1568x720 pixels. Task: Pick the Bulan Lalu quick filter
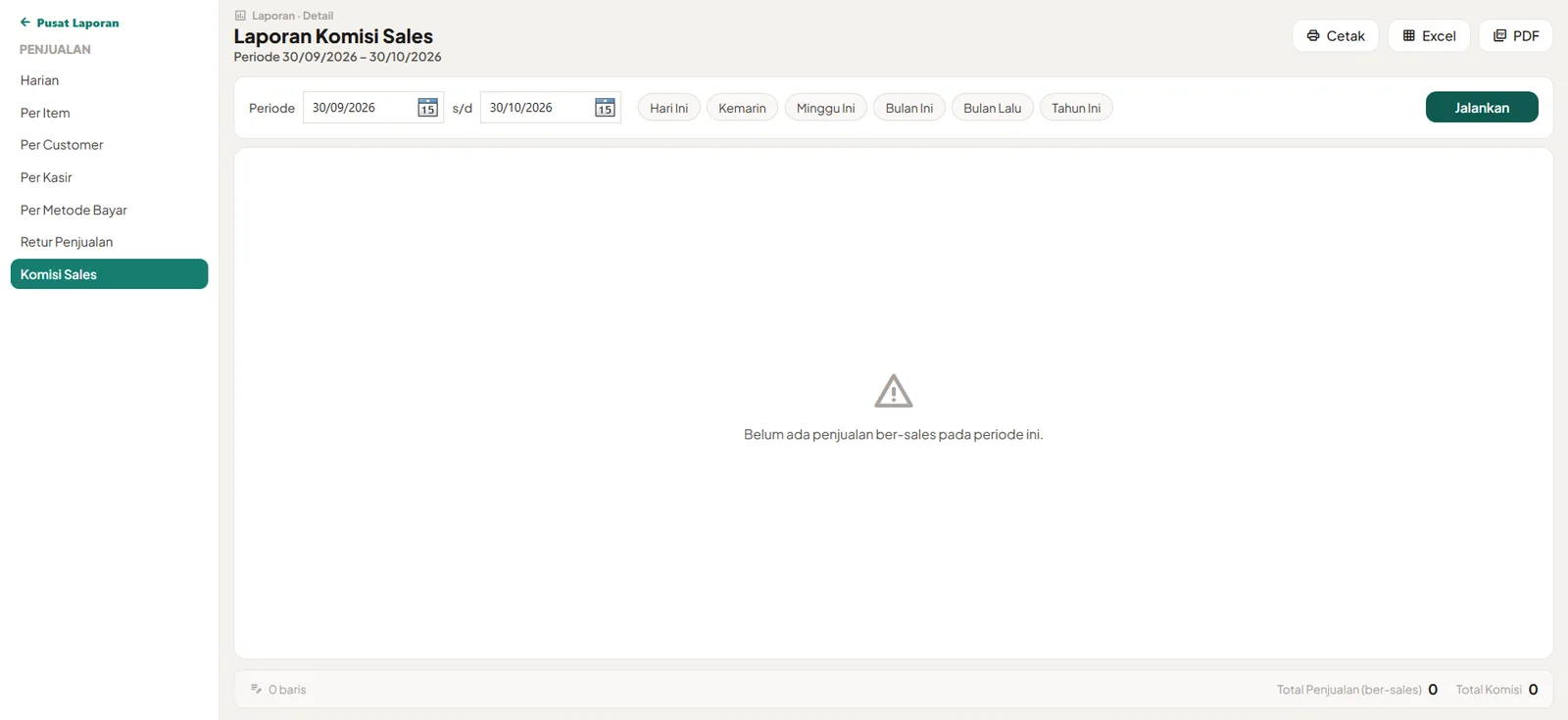pos(993,108)
